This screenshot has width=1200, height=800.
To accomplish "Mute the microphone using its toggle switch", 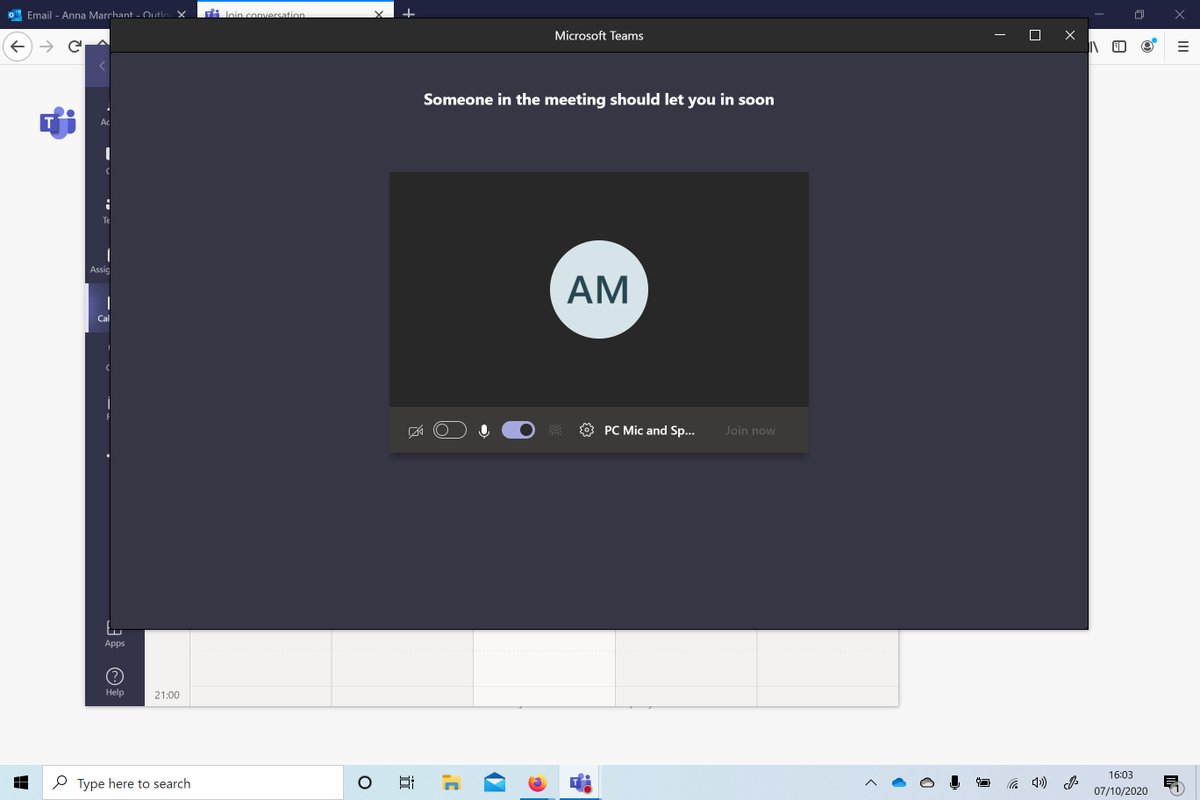I will point(518,430).
